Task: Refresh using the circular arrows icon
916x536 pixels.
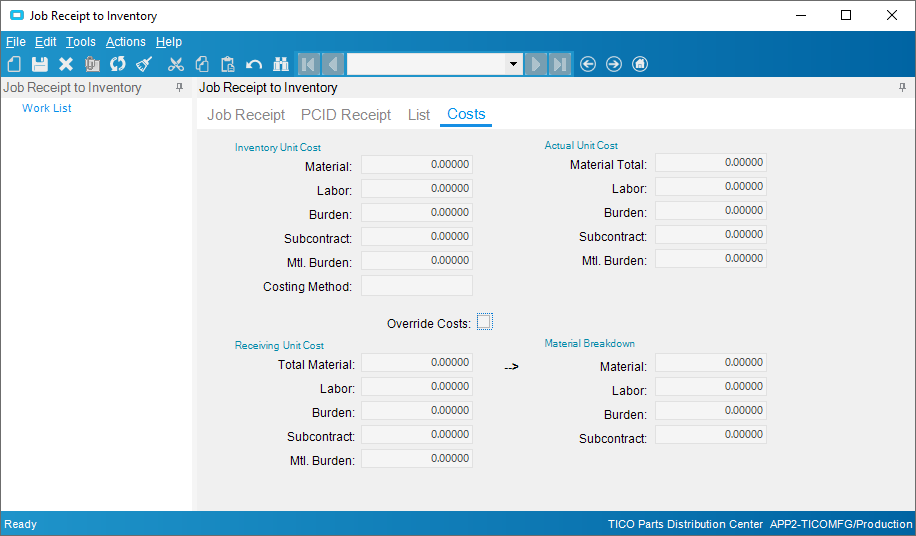Action: [117, 64]
